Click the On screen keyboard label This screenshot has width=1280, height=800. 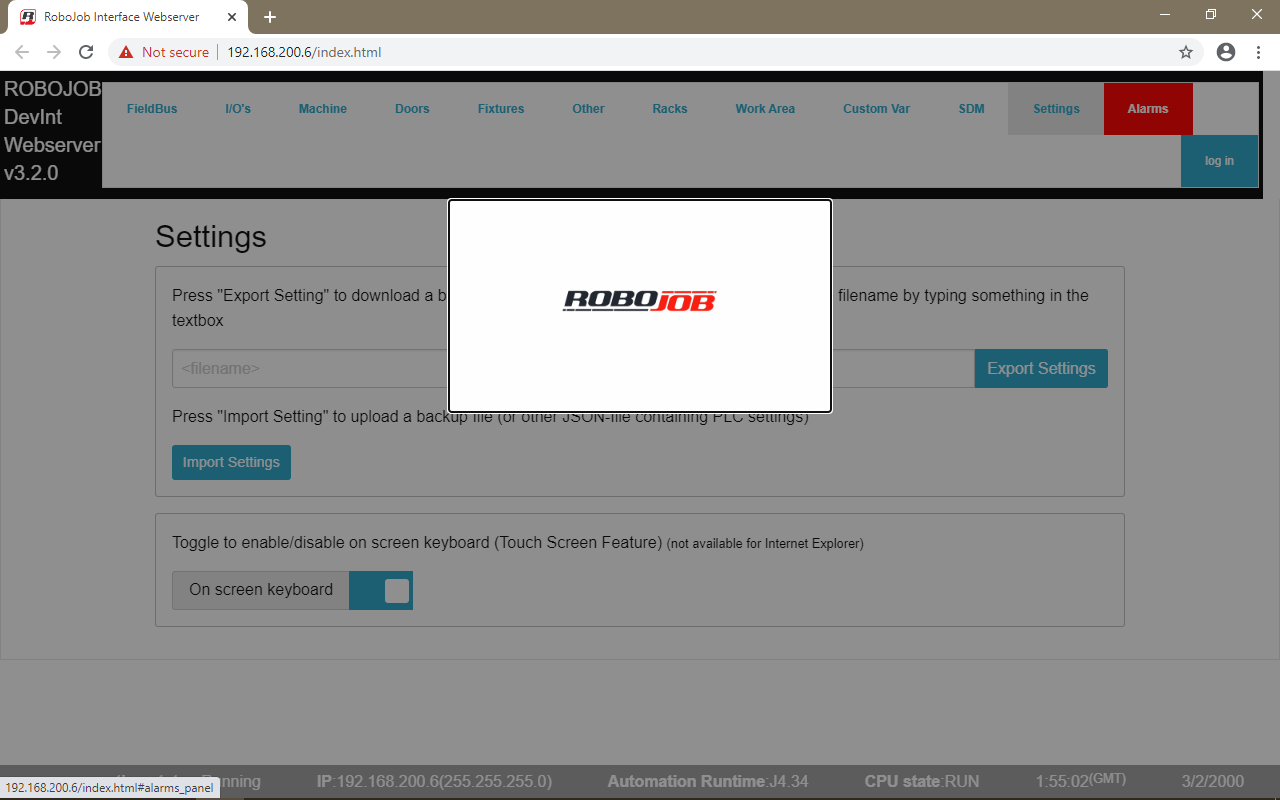[x=261, y=590]
